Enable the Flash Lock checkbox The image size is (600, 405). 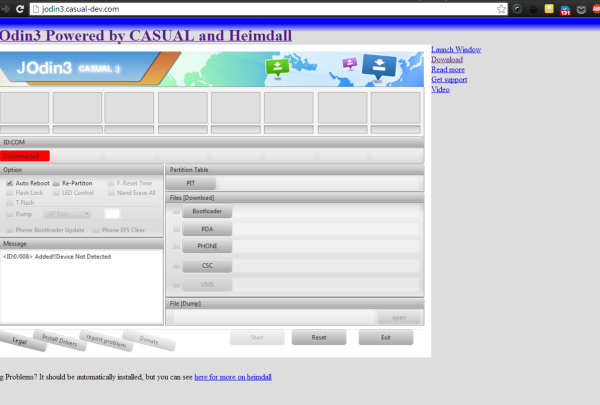pyautogui.click(x=10, y=193)
